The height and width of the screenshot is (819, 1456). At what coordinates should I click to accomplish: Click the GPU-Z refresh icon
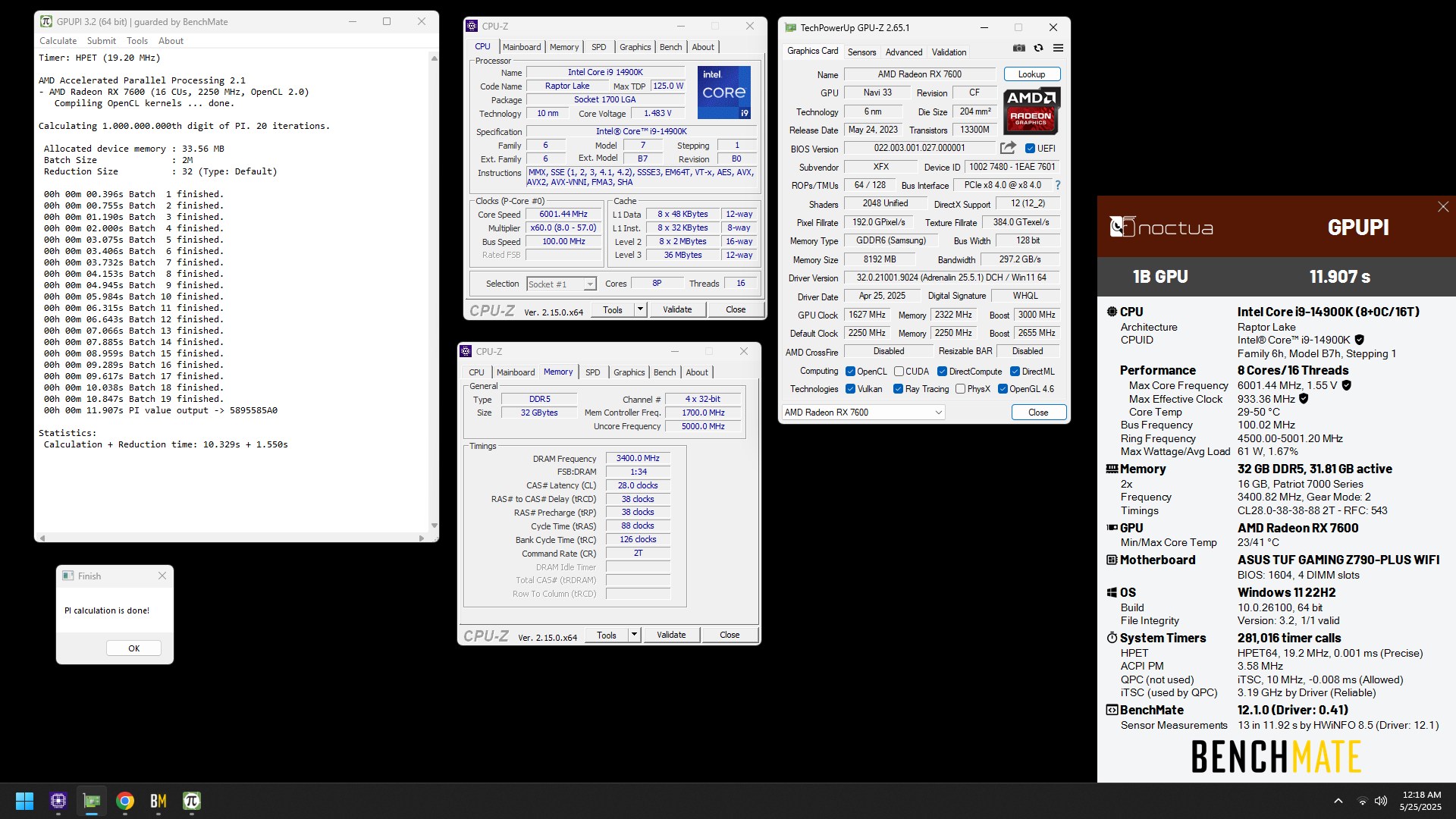1038,48
